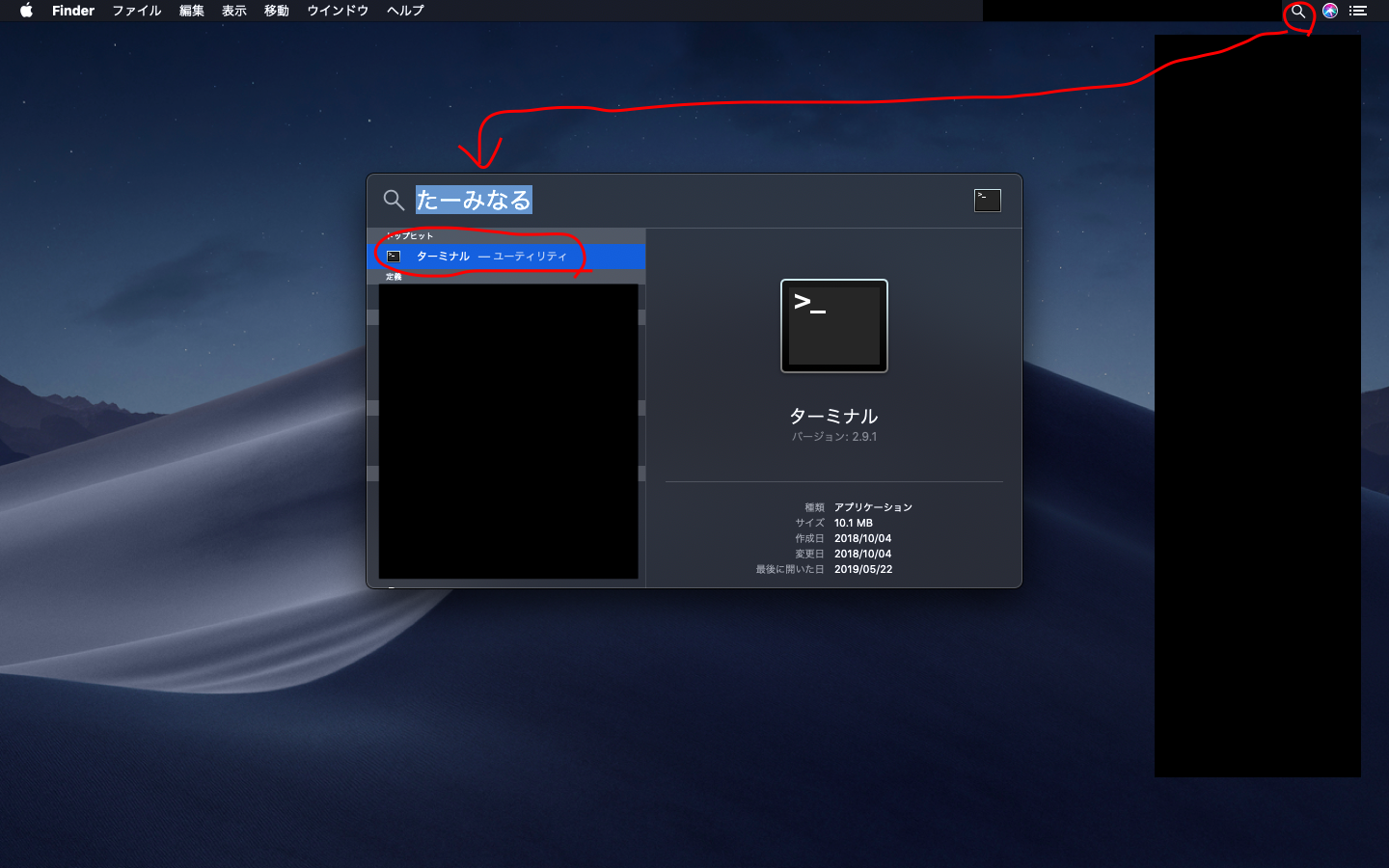Open the ウインドウ menu

click(x=338, y=11)
